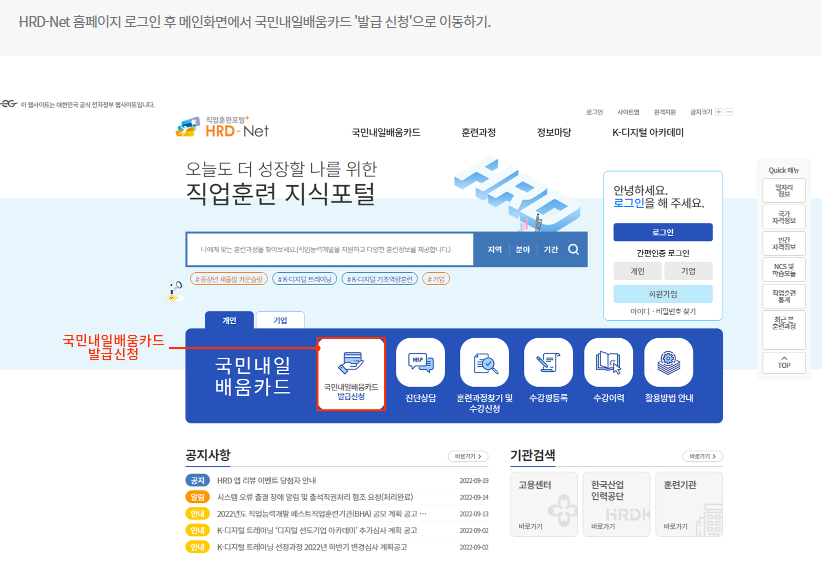The image size is (822, 584).
Task: Decrease font size with minus icon
Action: click(x=729, y=112)
